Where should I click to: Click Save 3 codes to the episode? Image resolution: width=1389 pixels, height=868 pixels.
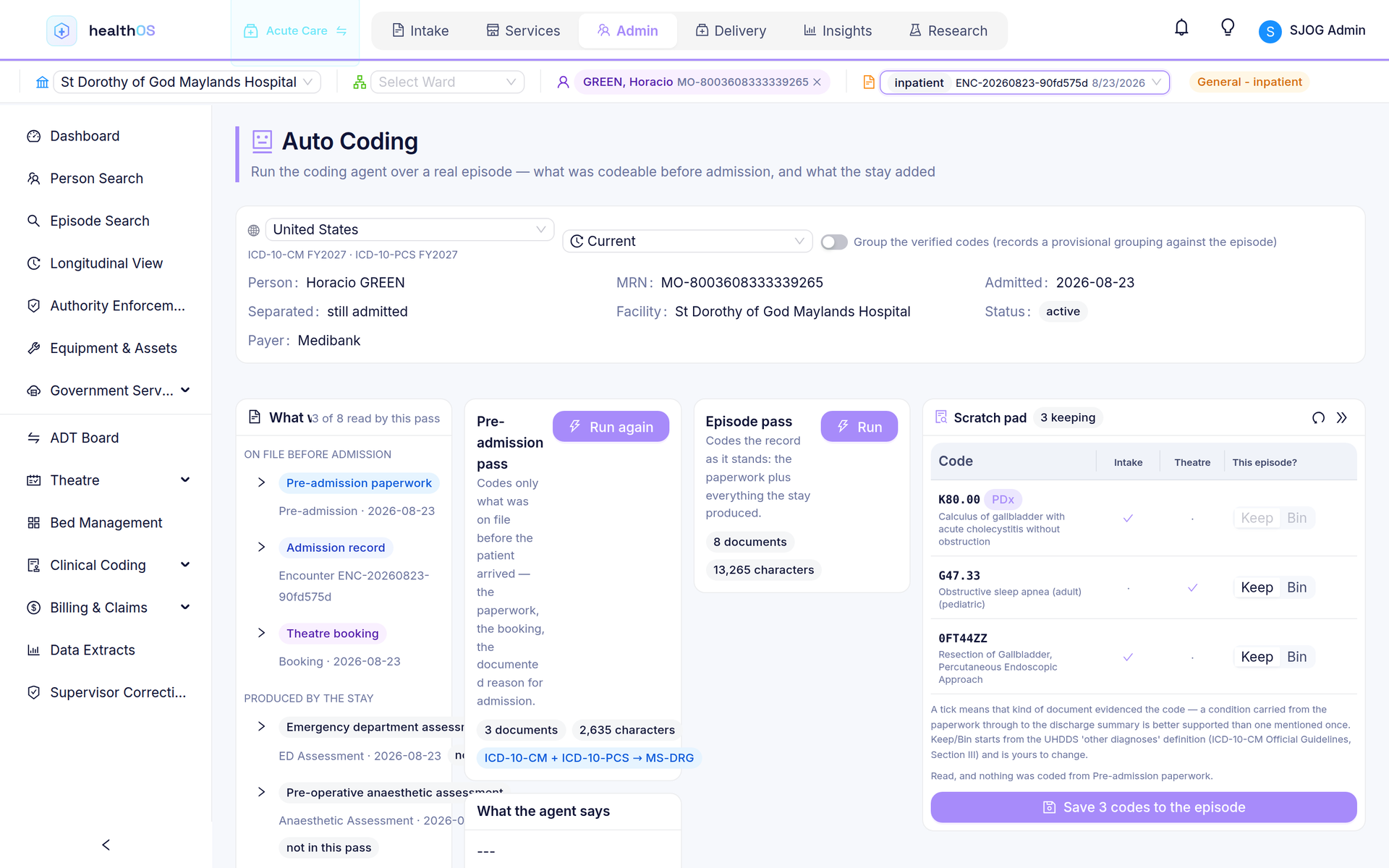pos(1143,807)
